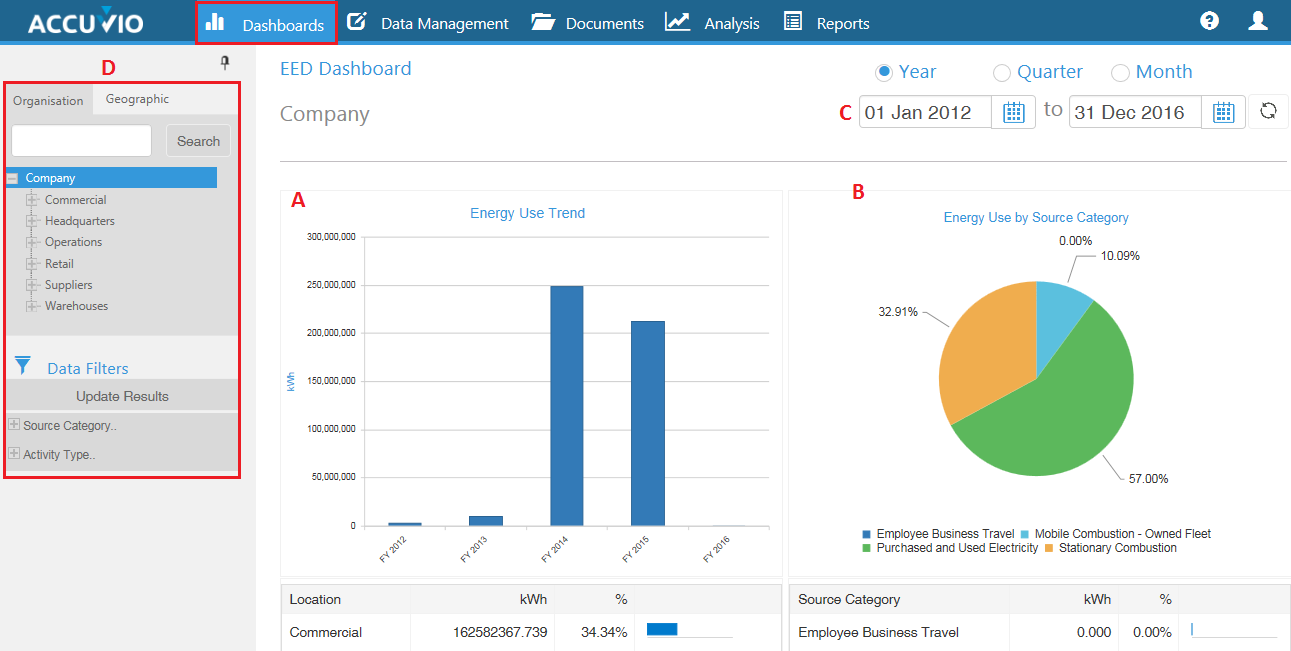
Task: Select the Month radio button
Action: [x=1120, y=72]
